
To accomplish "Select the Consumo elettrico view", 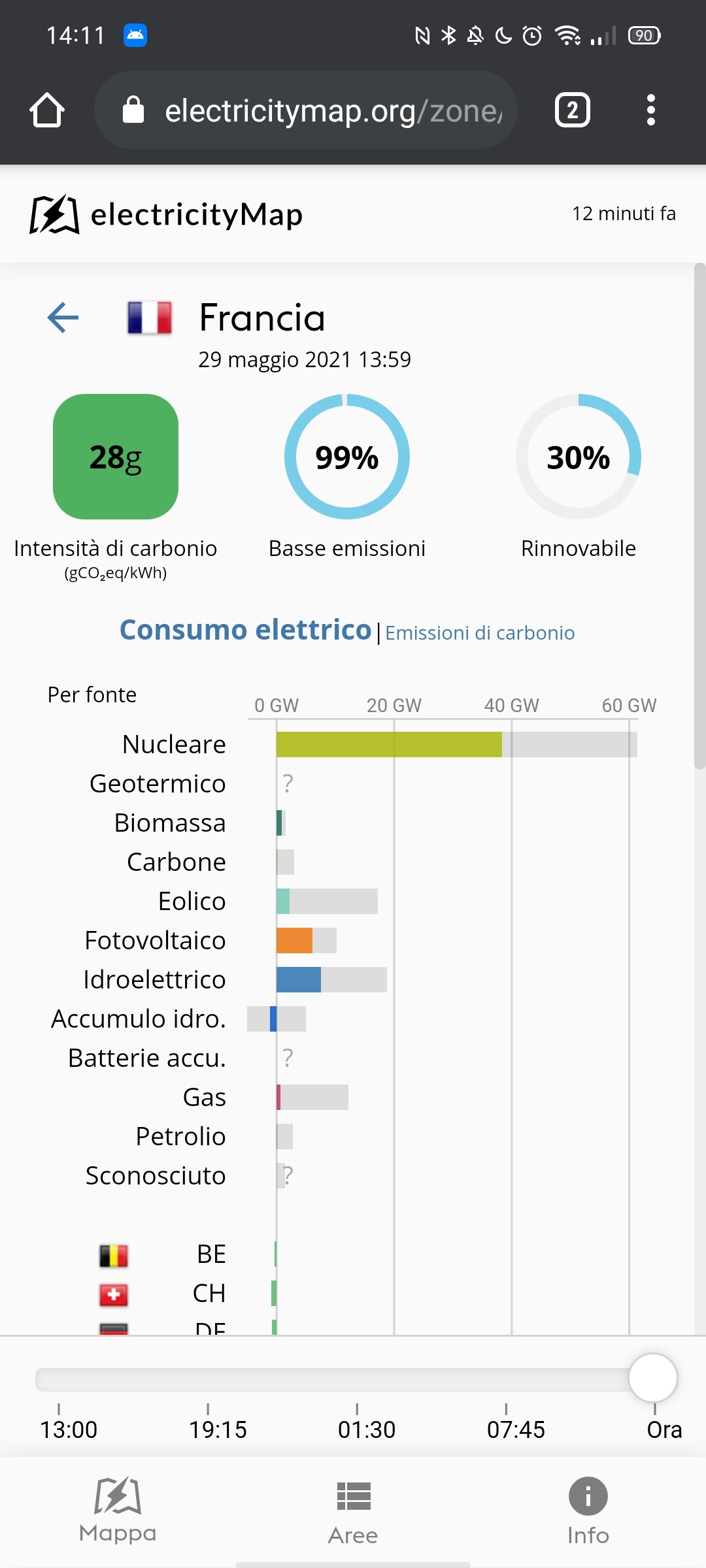I will tap(245, 630).
